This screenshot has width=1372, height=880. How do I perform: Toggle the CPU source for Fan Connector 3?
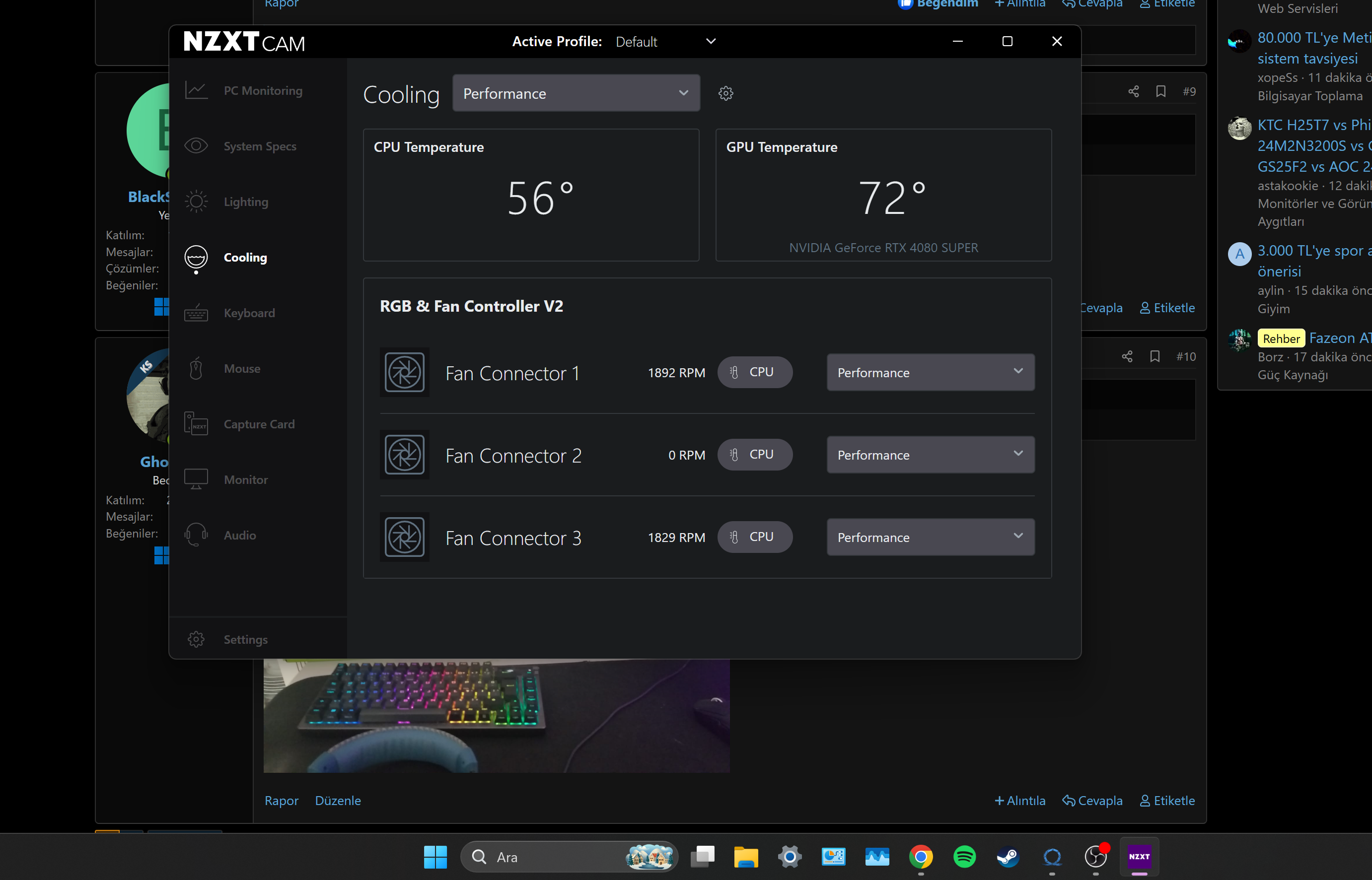[x=755, y=537]
